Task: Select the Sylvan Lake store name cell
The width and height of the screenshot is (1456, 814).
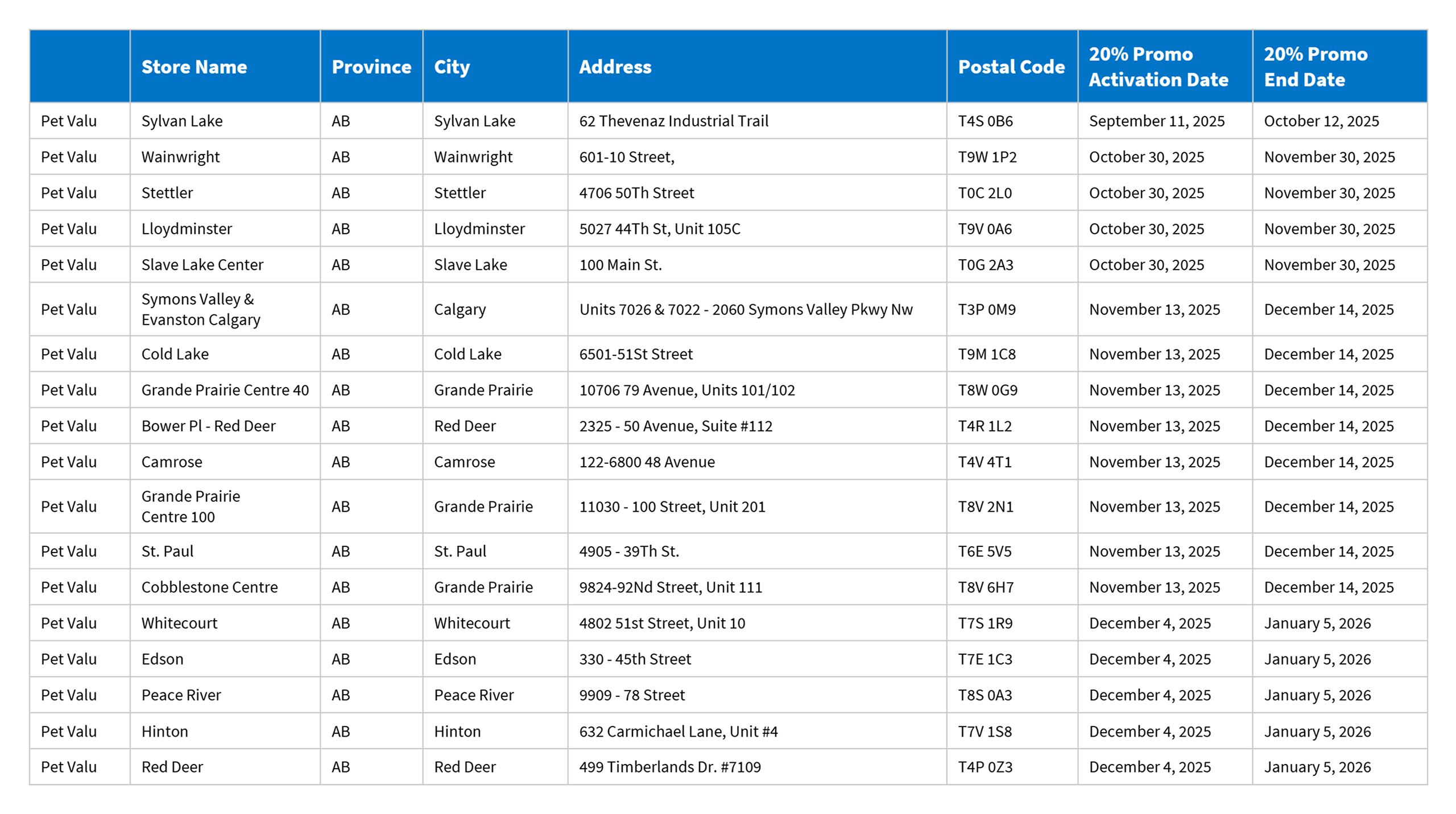Action: pos(182,121)
